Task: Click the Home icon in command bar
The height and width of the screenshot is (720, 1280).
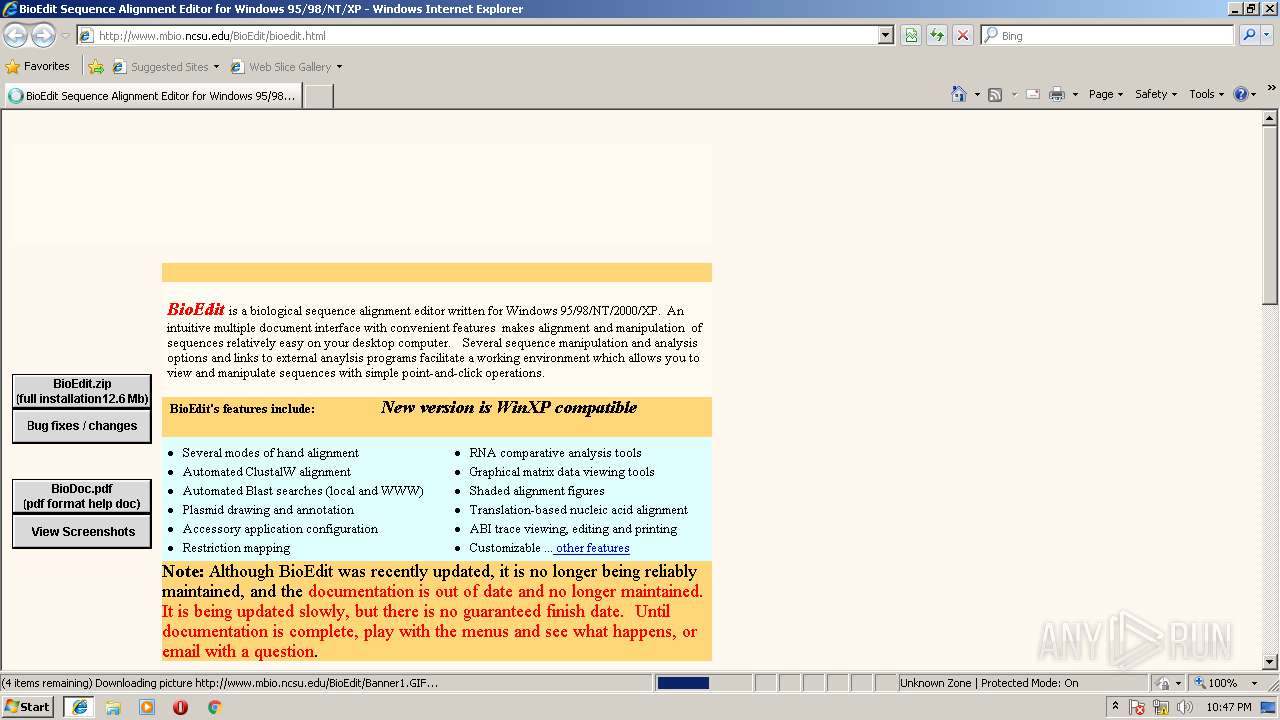Action: 958,94
